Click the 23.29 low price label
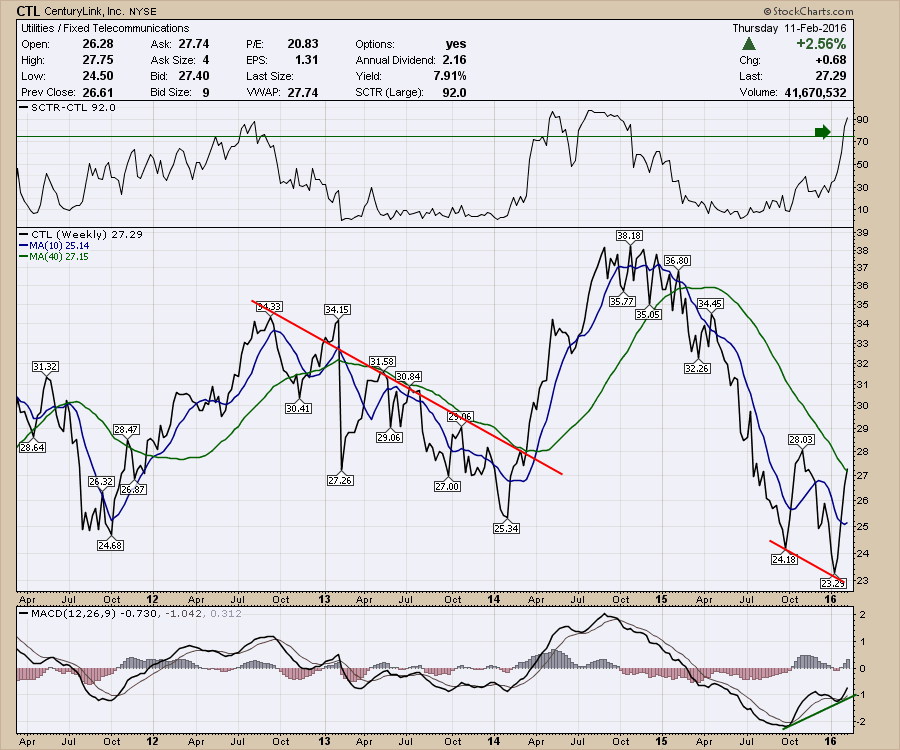900x750 pixels. [832, 582]
